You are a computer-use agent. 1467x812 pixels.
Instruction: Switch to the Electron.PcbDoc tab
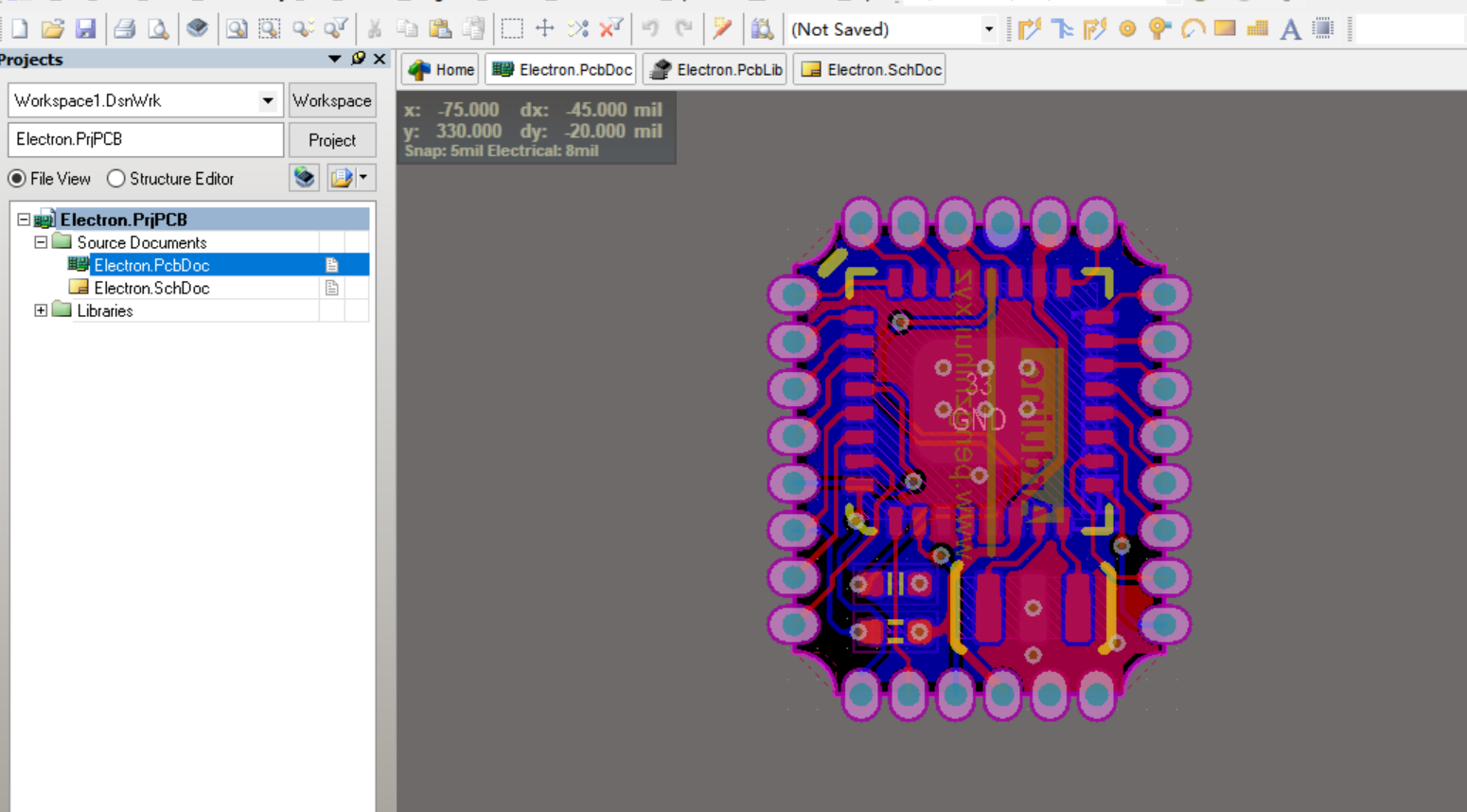click(561, 69)
